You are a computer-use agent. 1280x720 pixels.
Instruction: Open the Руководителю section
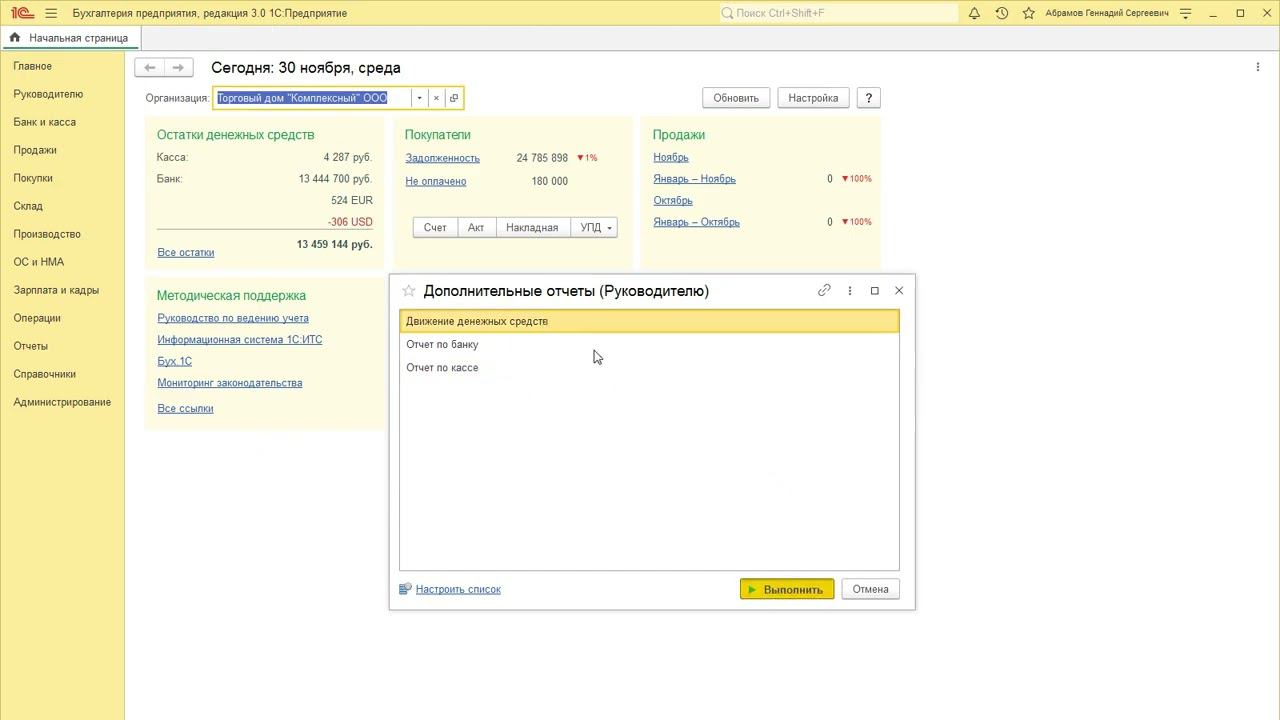[48, 94]
